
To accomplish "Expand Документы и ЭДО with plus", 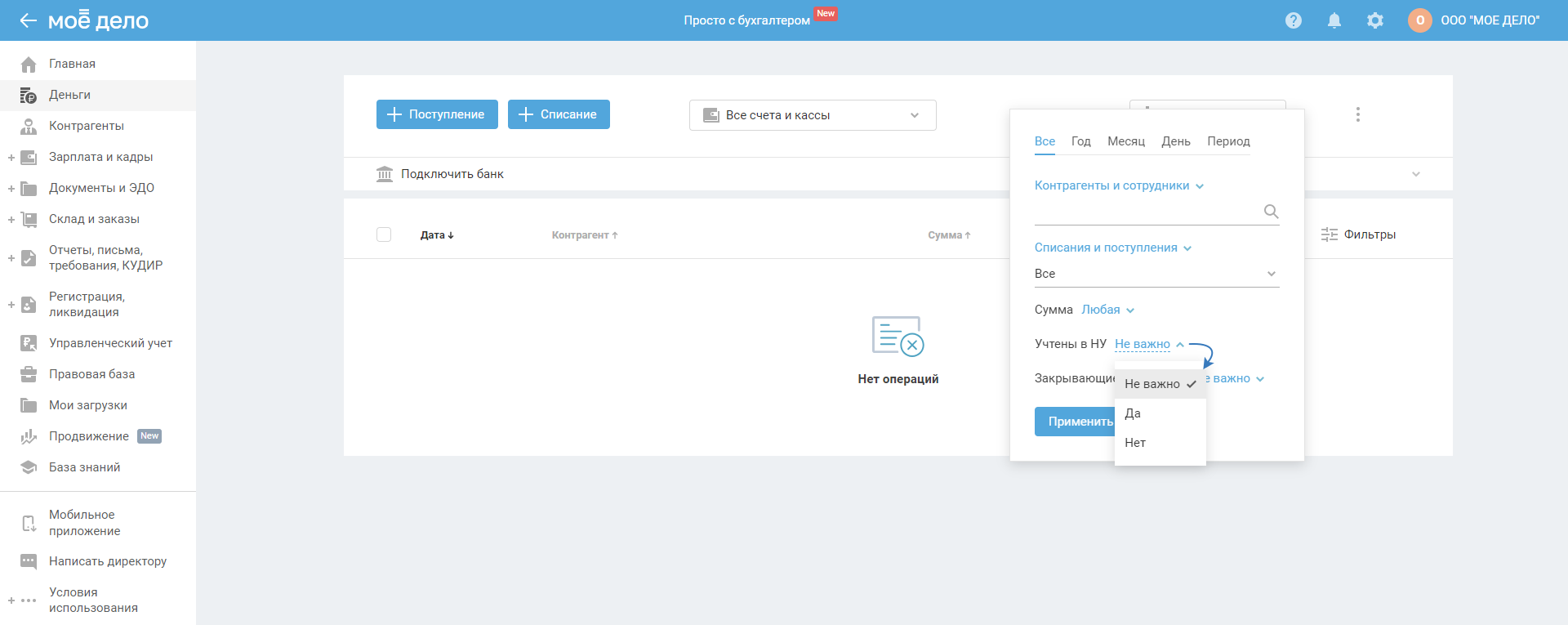I will point(11,188).
